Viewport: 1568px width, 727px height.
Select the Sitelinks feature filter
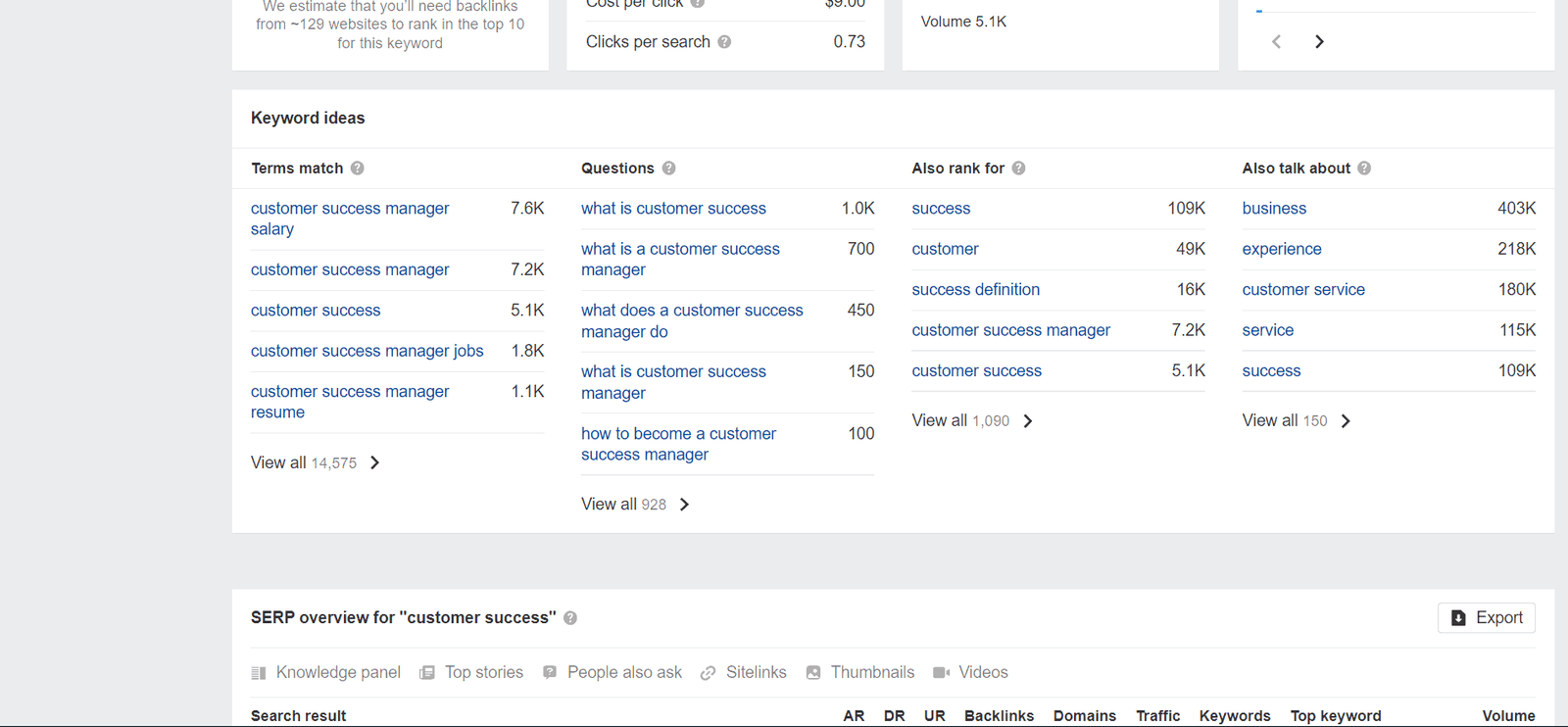pos(744,672)
